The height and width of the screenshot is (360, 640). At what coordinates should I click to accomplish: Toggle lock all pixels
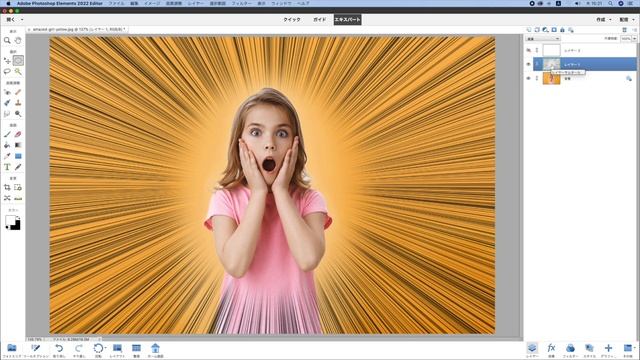(562, 30)
